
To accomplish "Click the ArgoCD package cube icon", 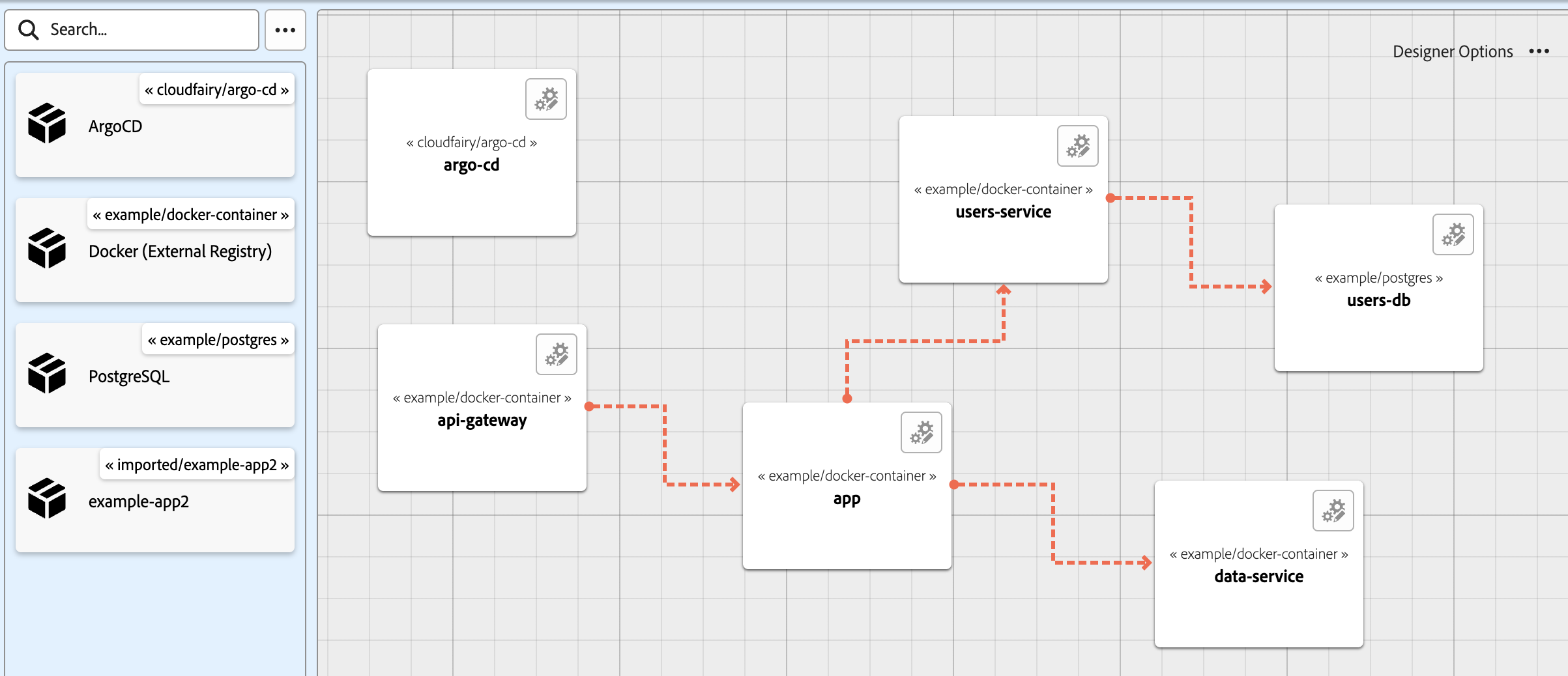I will [47, 123].
